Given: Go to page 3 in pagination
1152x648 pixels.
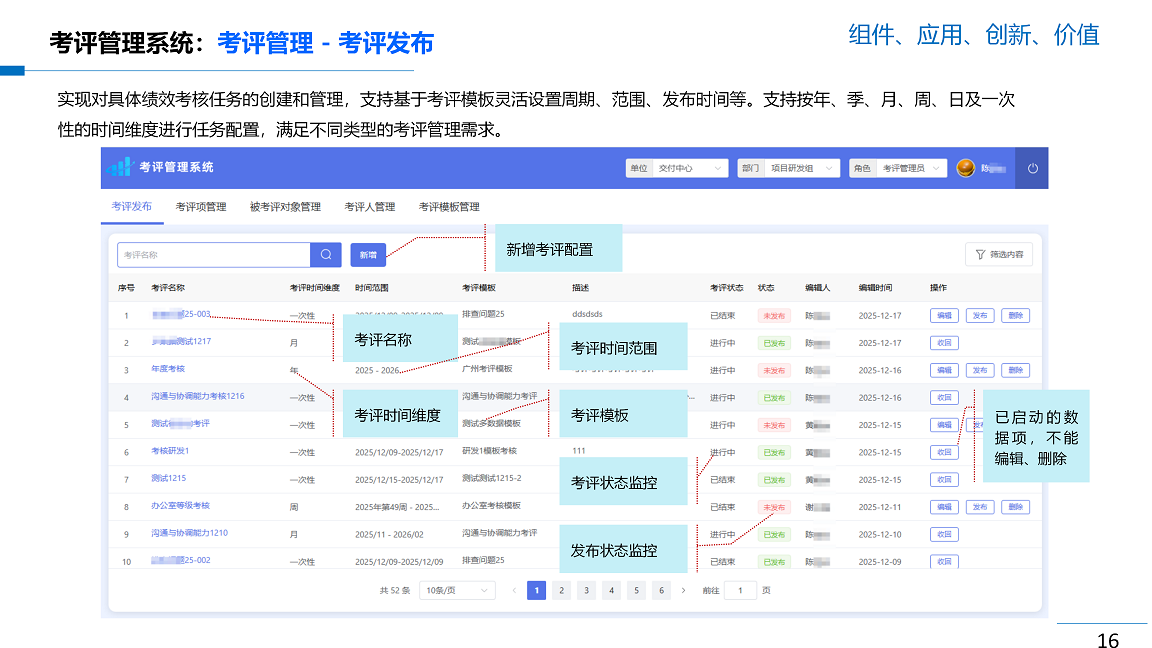Looking at the screenshot, I should [x=586, y=590].
